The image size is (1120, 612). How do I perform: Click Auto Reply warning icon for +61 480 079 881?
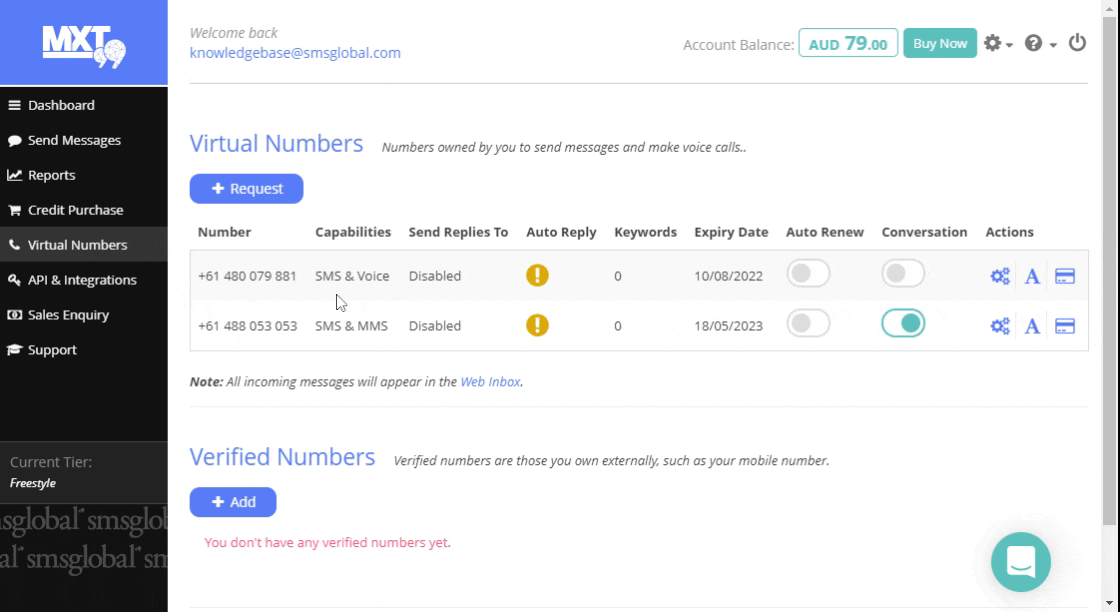click(x=537, y=275)
